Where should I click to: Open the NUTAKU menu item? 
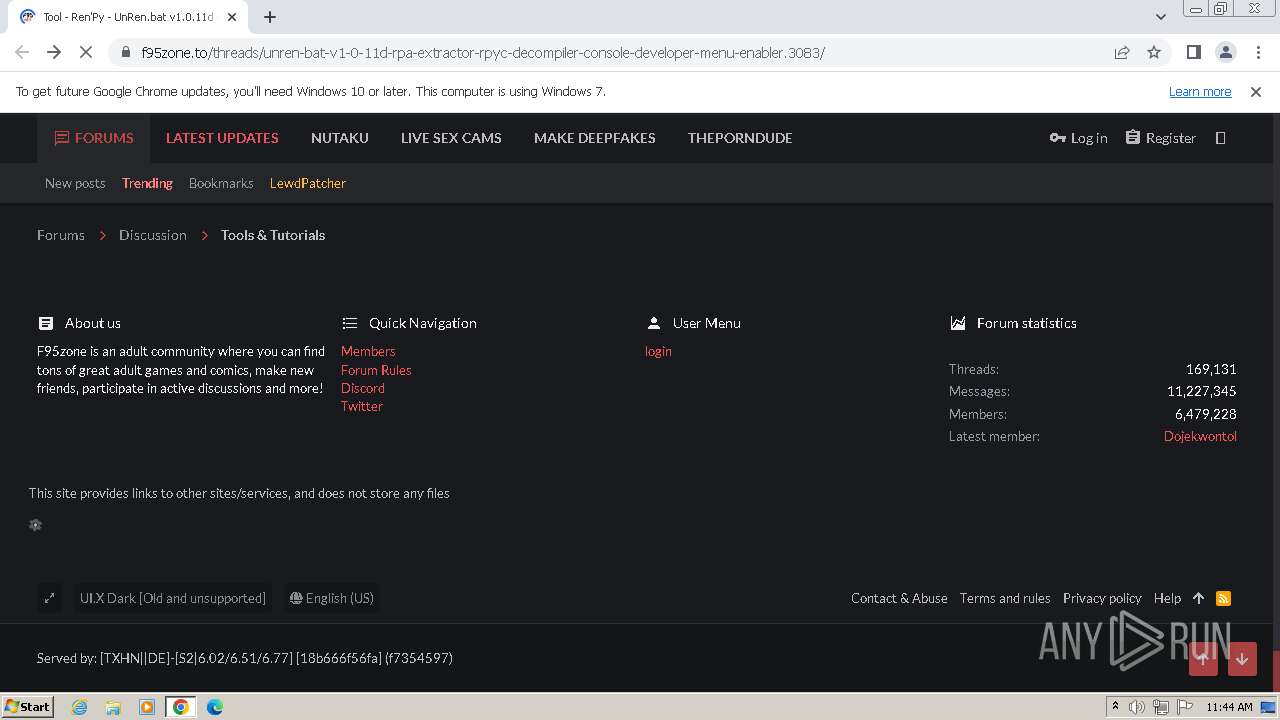pos(340,138)
